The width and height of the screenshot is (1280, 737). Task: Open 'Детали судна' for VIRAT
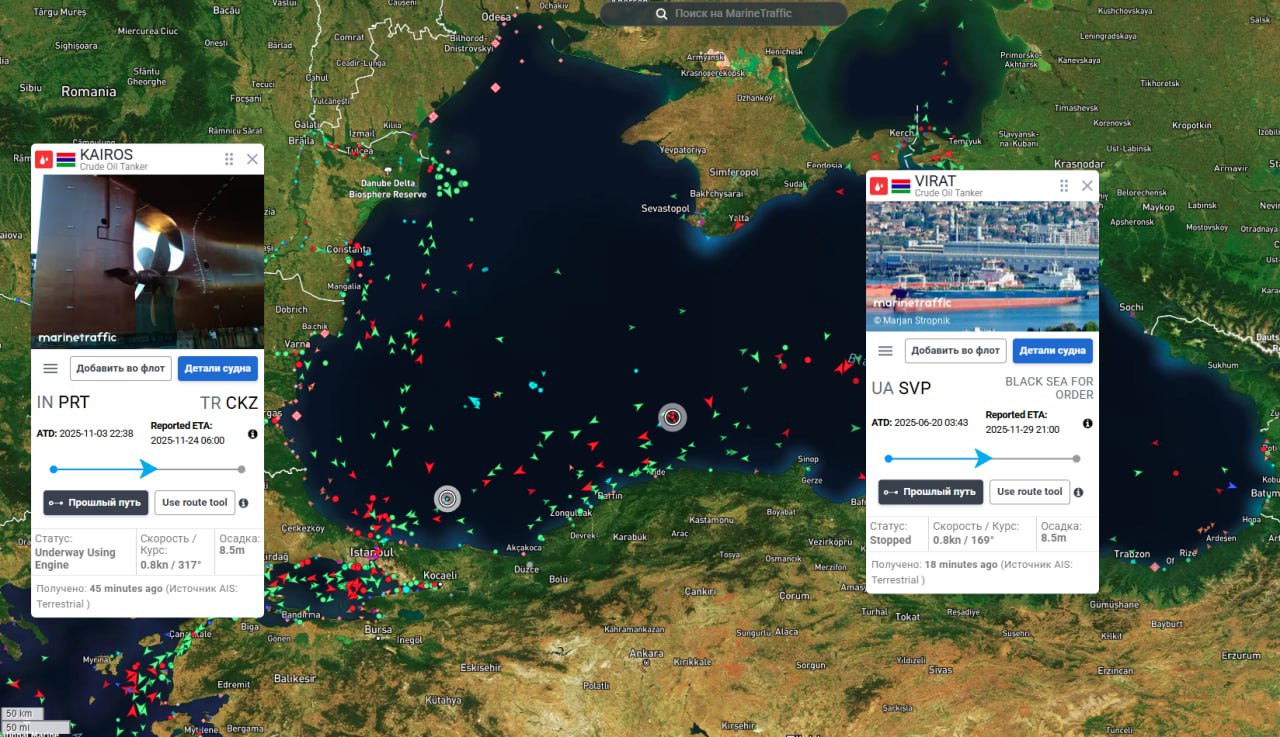click(1052, 351)
